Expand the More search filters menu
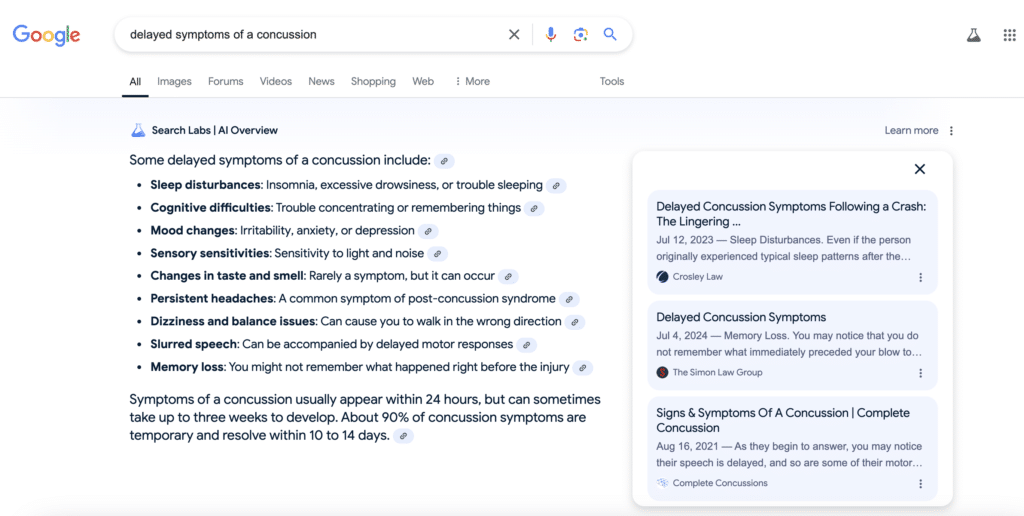This screenshot has width=1024, height=516. (x=471, y=82)
